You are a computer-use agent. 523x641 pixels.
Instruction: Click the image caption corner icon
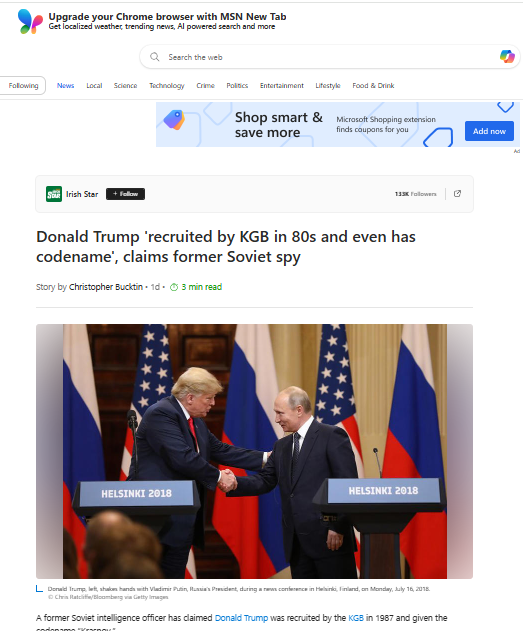(39, 589)
